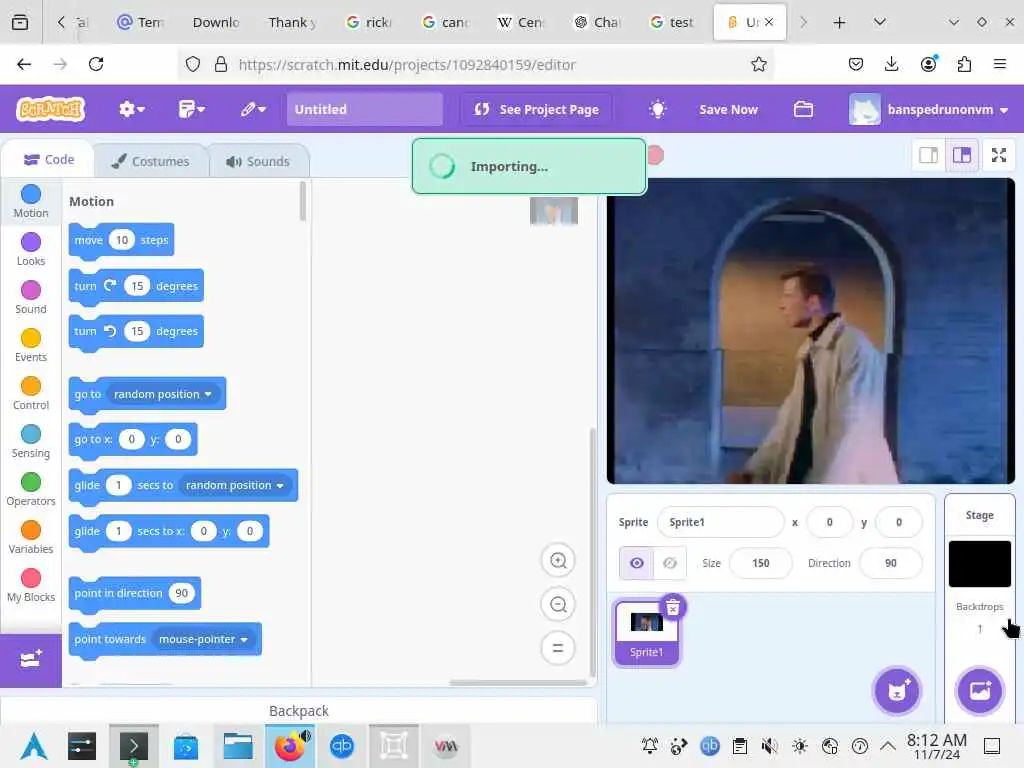Click the Untitled project name field
The image size is (1024, 768).
point(364,109)
